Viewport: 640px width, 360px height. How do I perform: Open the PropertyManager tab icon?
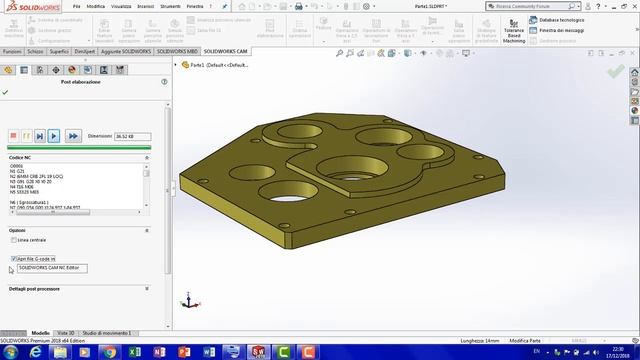pos(24,70)
